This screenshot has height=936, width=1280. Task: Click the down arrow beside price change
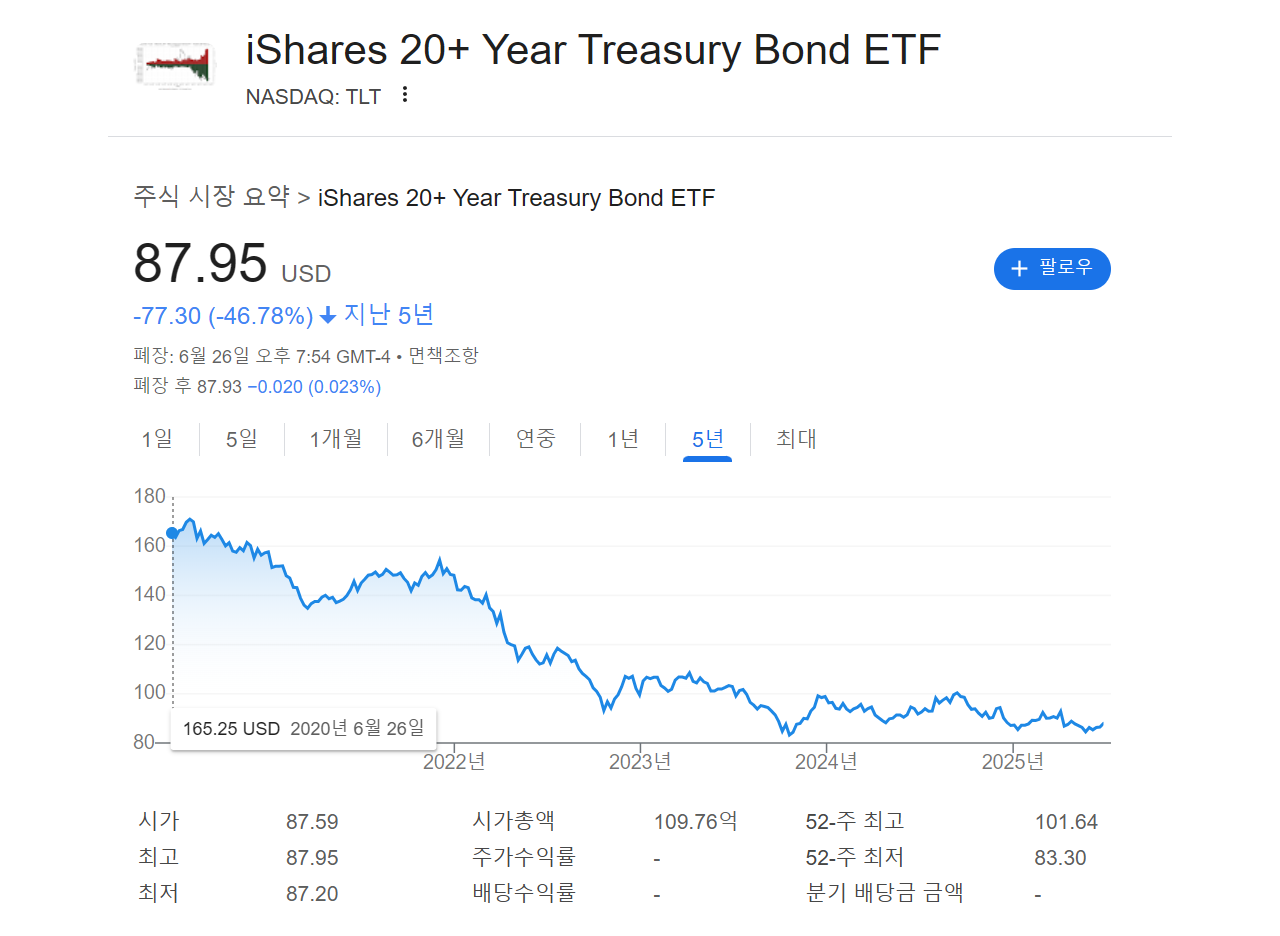328,317
